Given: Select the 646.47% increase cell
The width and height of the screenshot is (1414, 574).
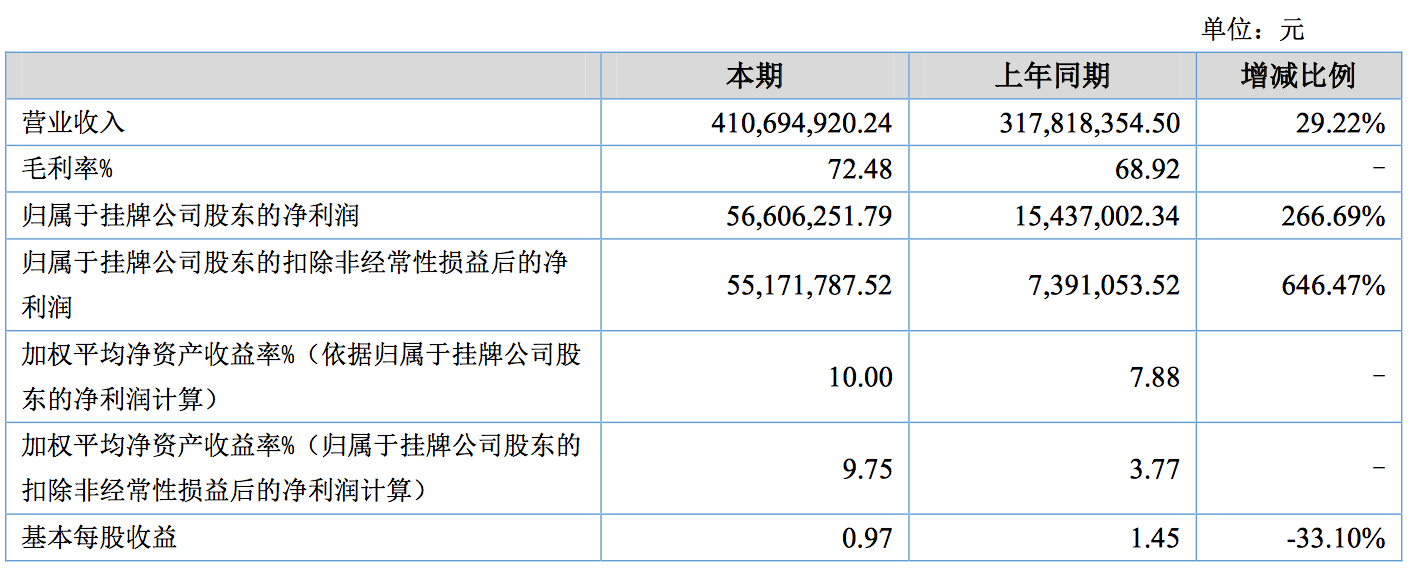Looking at the screenshot, I should (1333, 285).
